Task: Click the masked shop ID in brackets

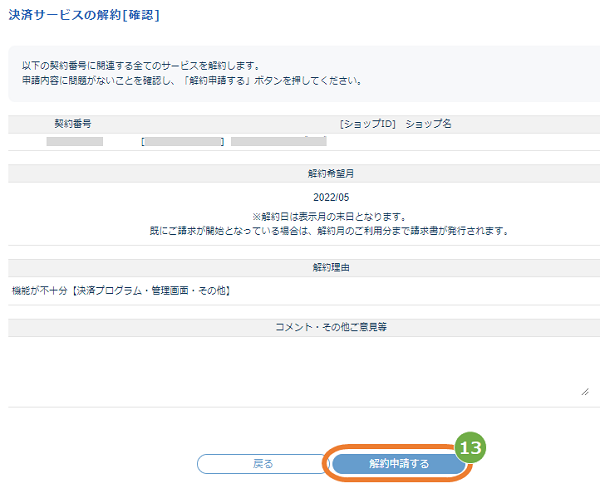Action: coord(183,141)
